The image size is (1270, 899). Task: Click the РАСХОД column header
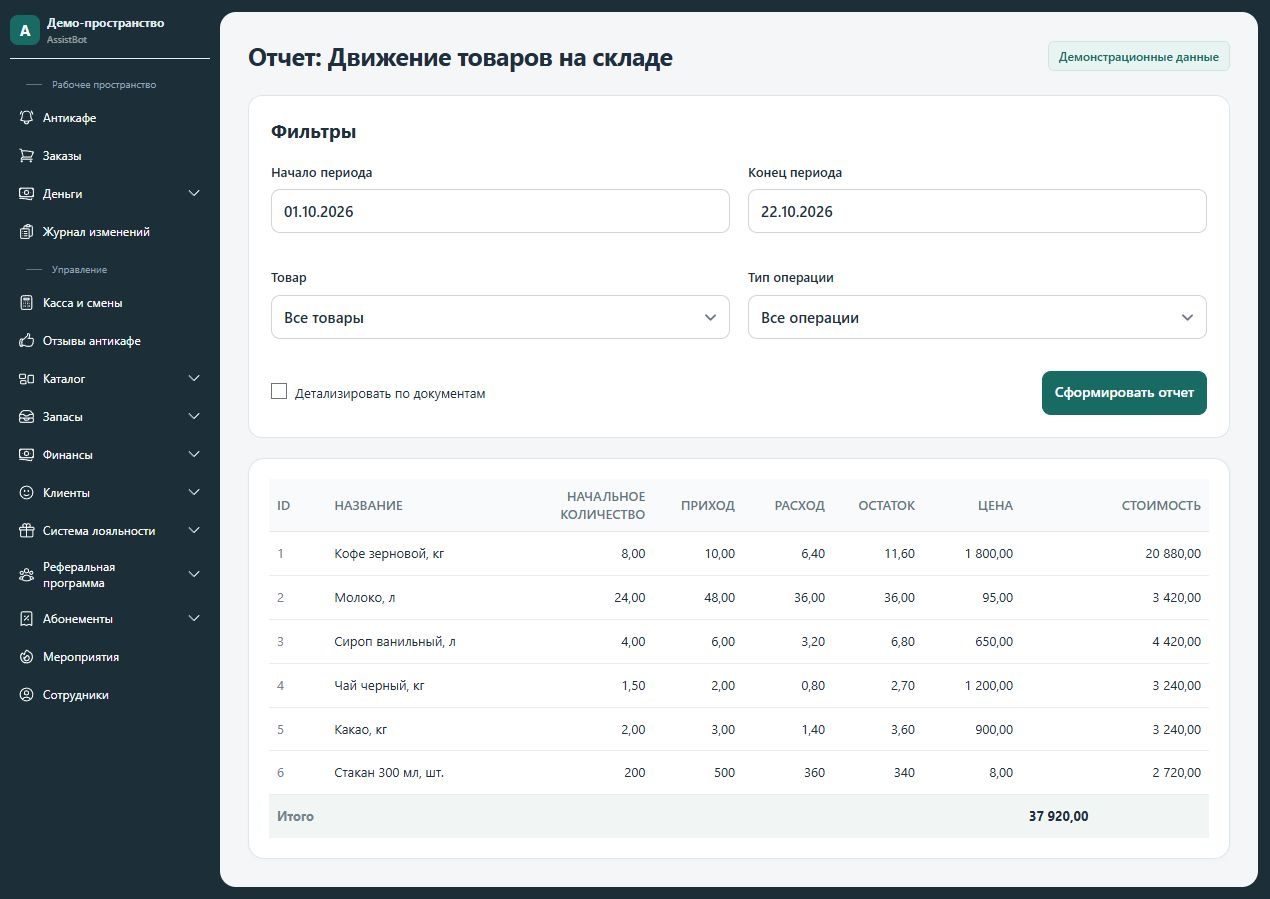pyautogui.click(x=800, y=506)
